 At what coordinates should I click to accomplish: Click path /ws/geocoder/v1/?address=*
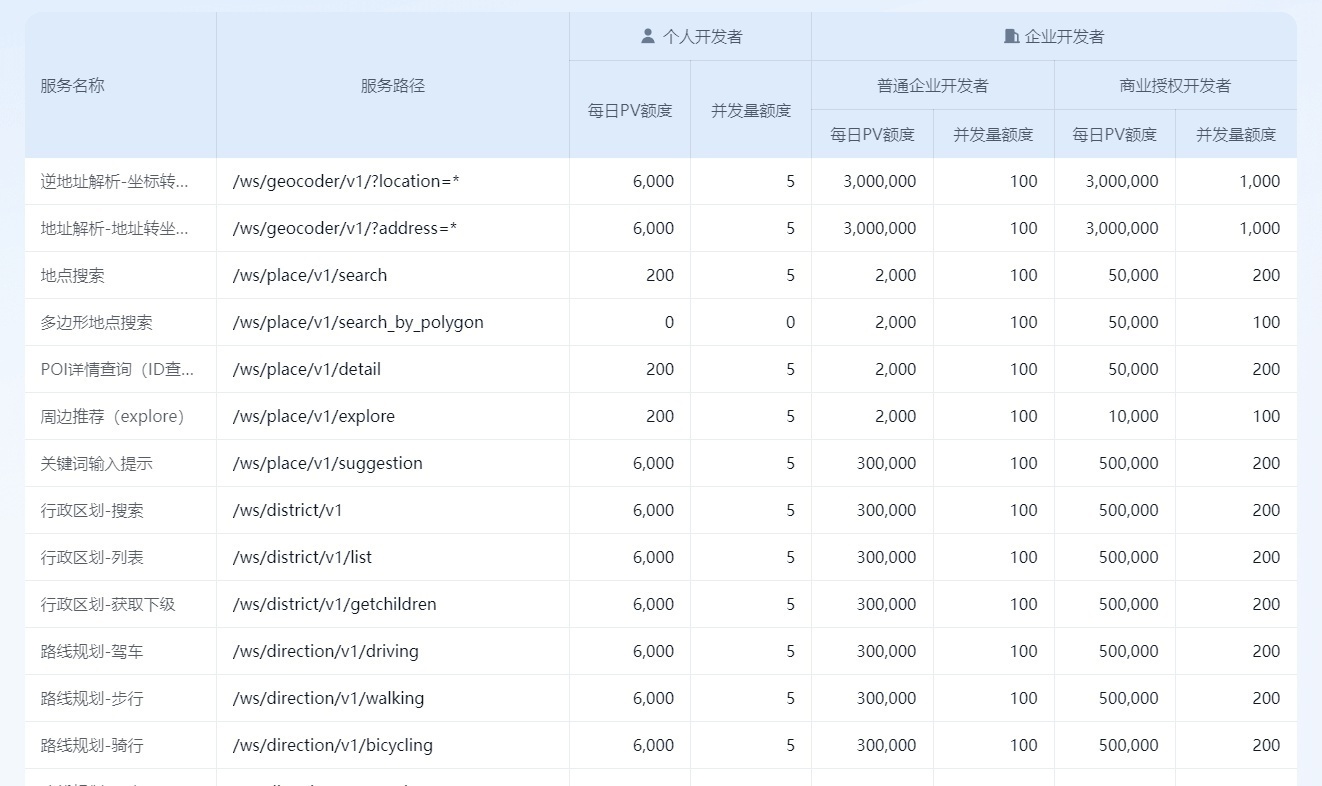point(345,228)
